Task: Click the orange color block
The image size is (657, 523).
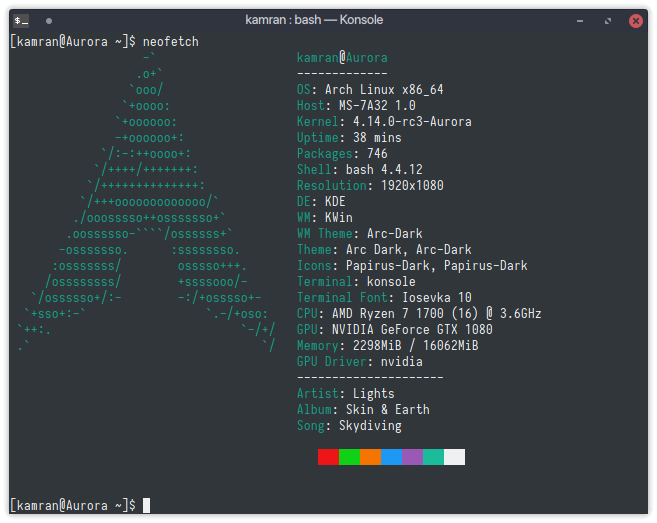Action: point(370,457)
